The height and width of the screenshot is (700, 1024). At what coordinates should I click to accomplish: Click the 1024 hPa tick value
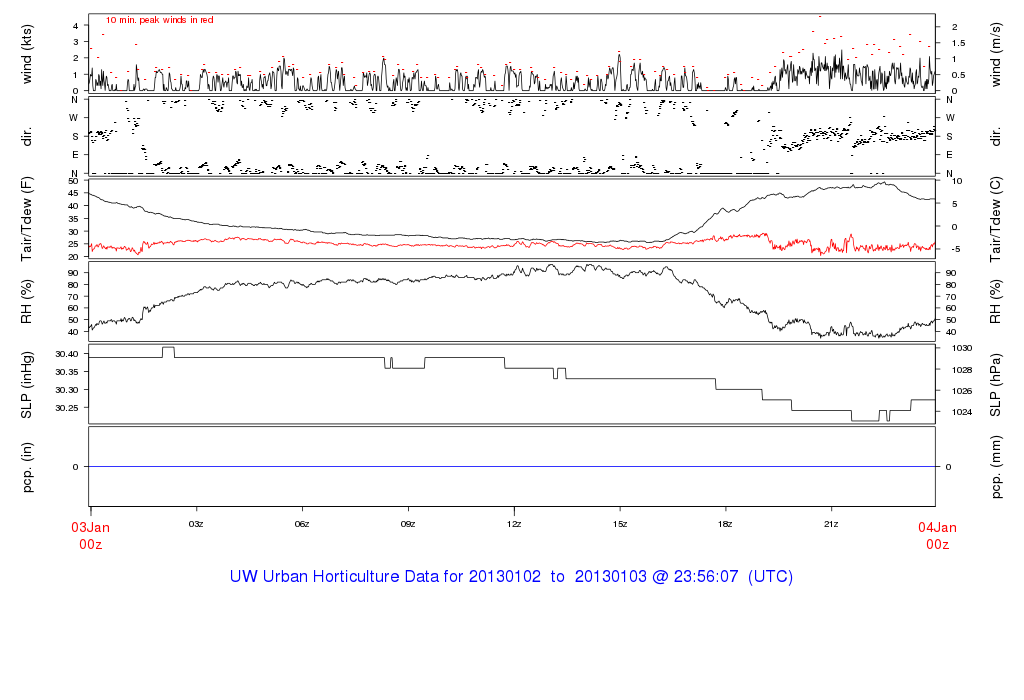pyautogui.click(x=962, y=412)
